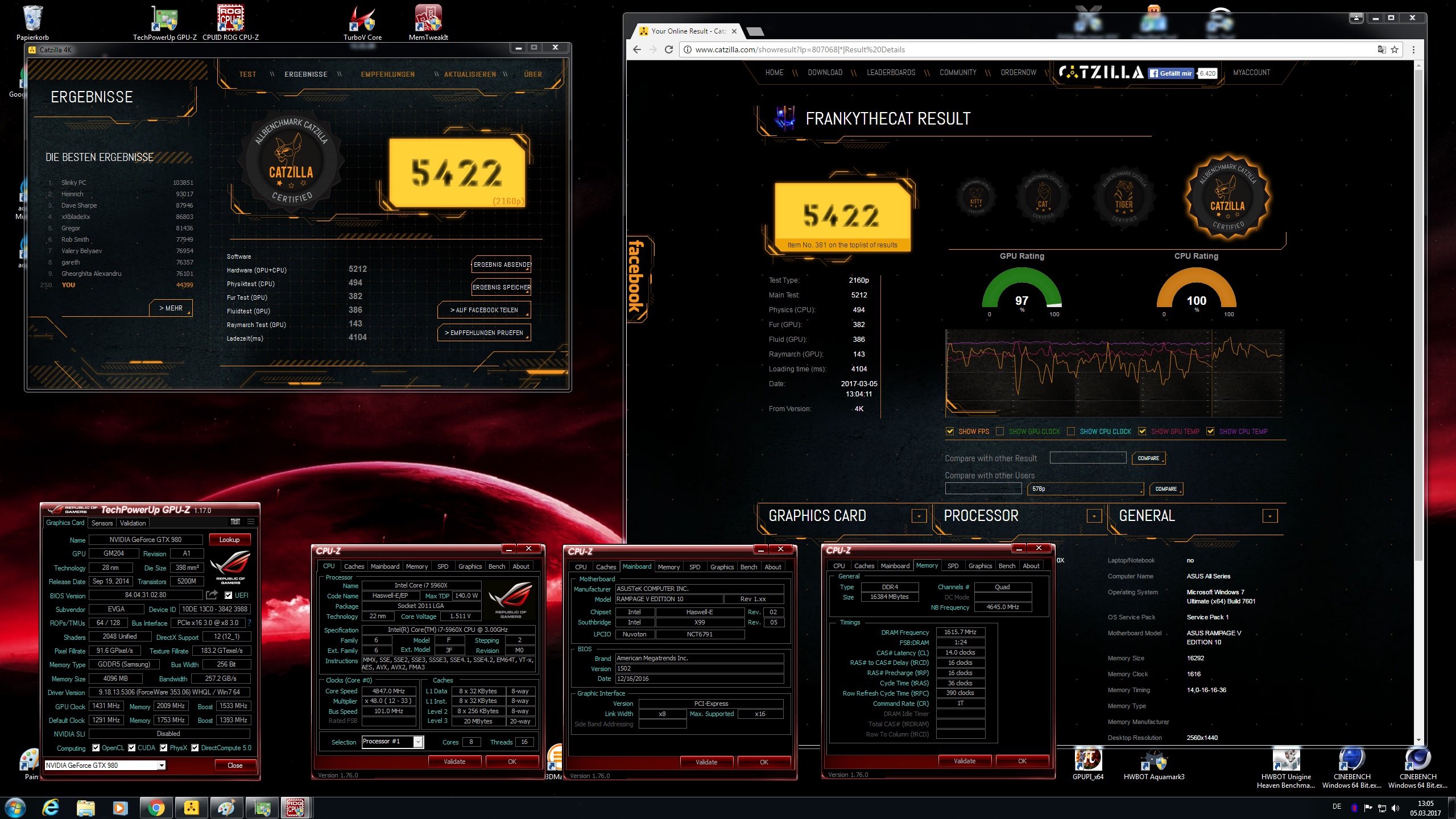Expand the GENERAL section
The width and height of the screenshot is (1456, 819).
[1270, 516]
